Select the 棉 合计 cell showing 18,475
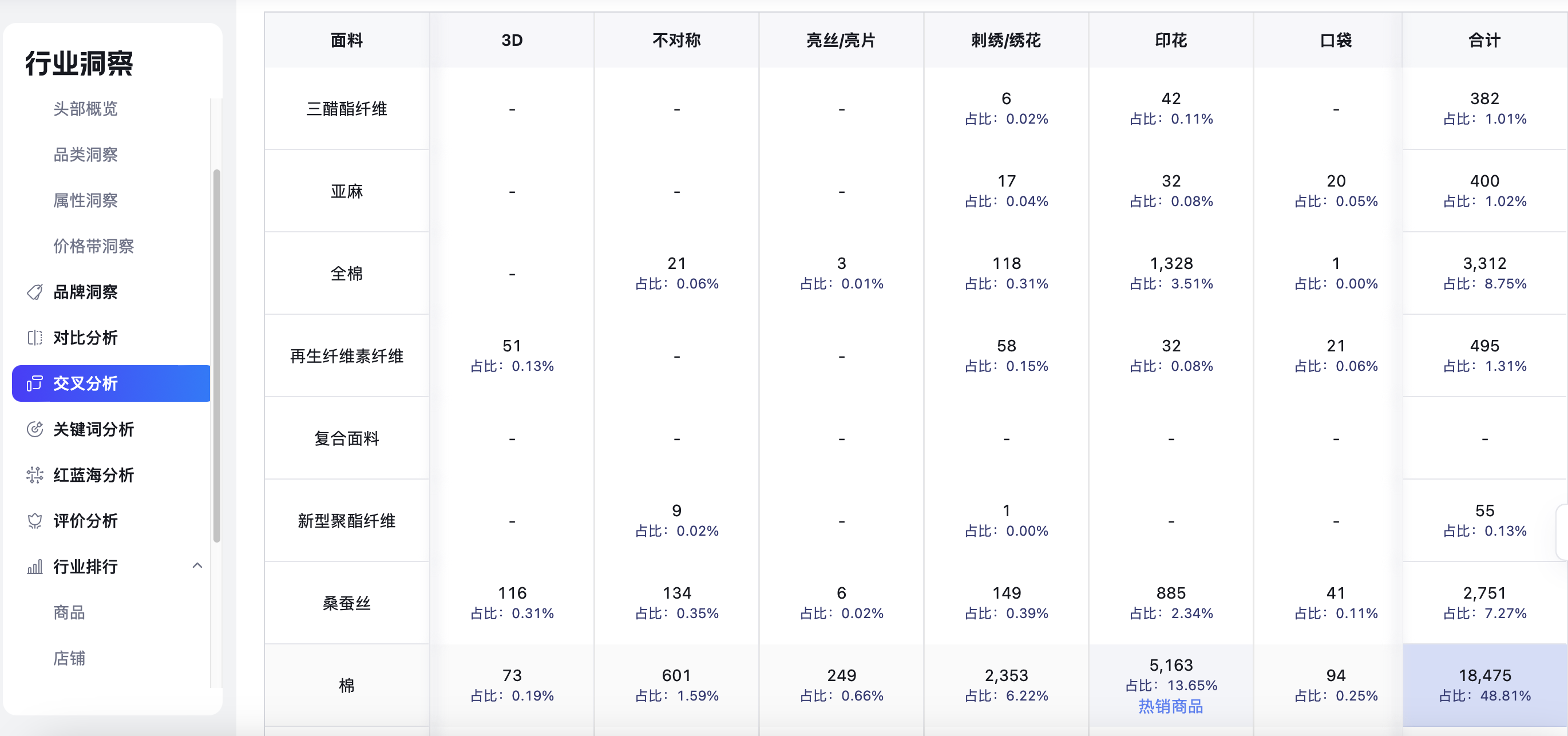The image size is (1568, 736). click(1484, 686)
